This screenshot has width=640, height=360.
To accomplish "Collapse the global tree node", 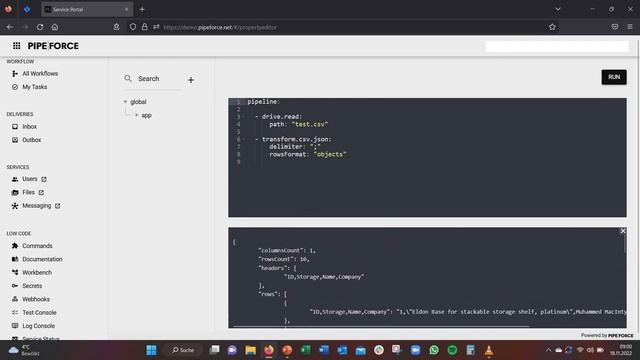I will coord(125,102).
